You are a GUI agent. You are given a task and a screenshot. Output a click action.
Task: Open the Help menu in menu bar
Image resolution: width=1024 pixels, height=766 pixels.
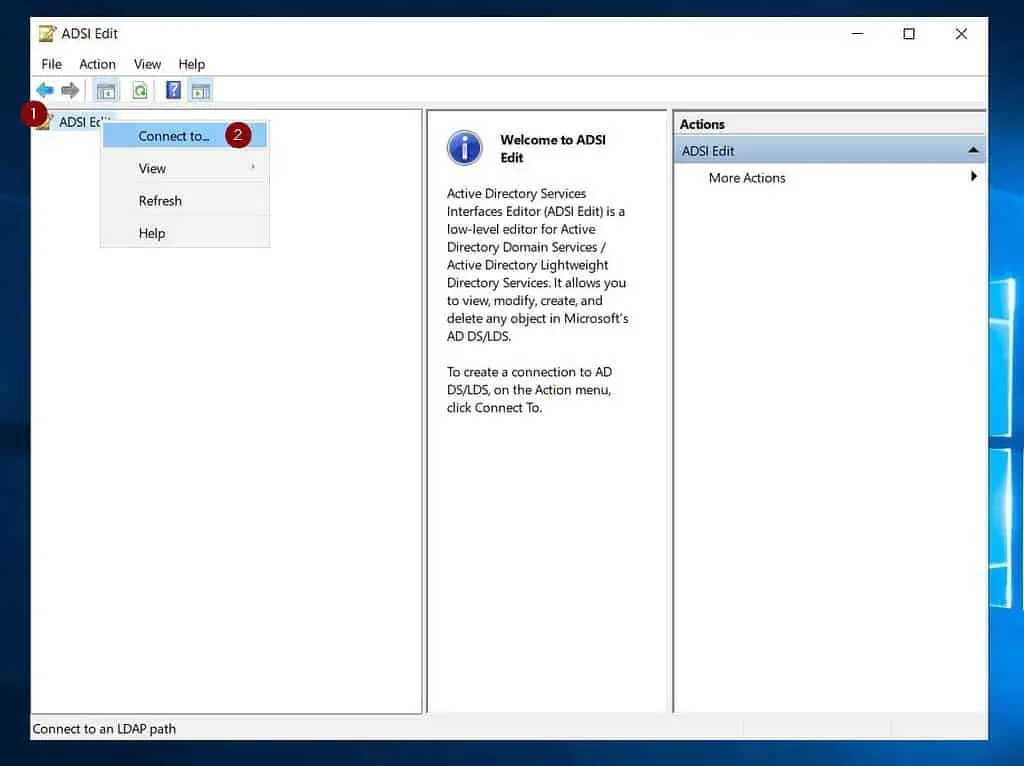(191, 64)
